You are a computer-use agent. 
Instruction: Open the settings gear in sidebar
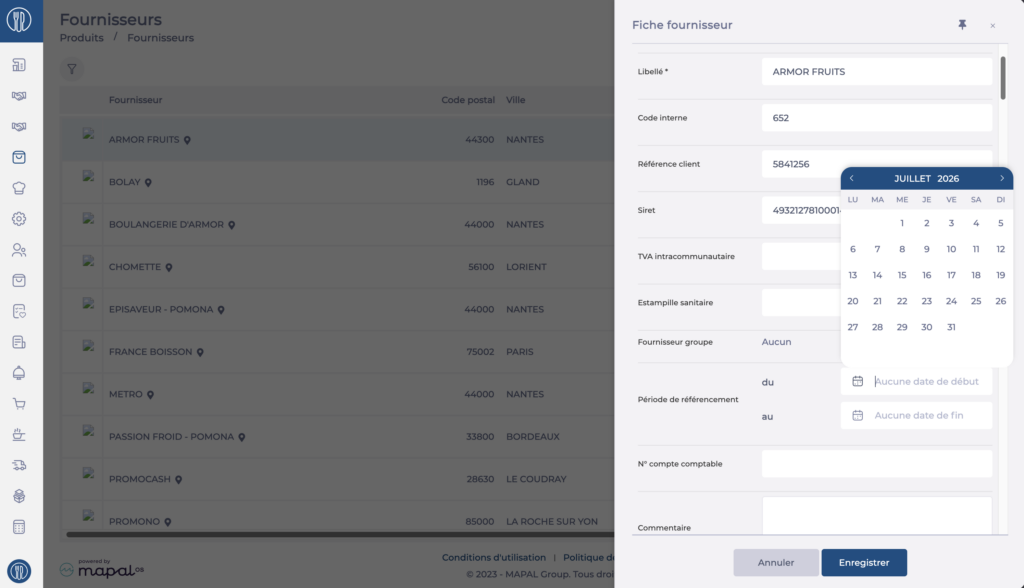tap(19, 219)
